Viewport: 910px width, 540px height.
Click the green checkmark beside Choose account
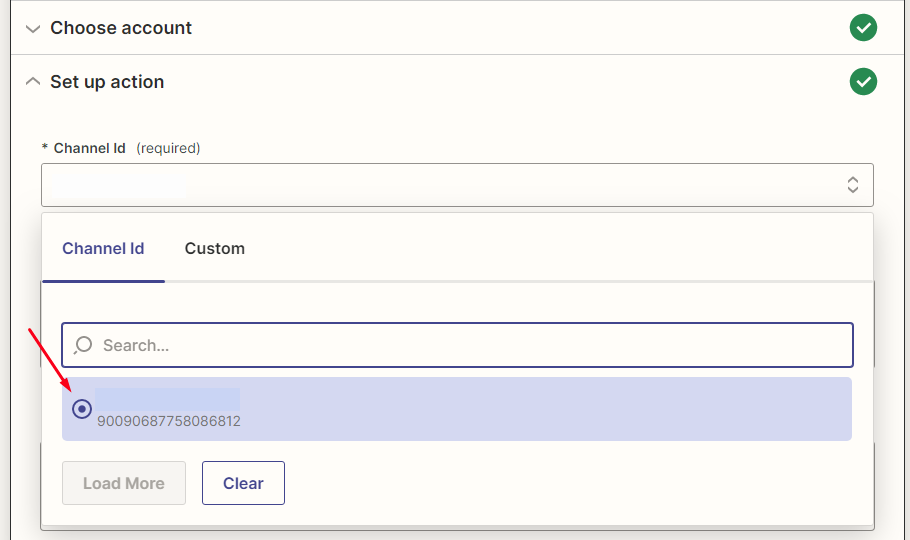coord(863,28)
